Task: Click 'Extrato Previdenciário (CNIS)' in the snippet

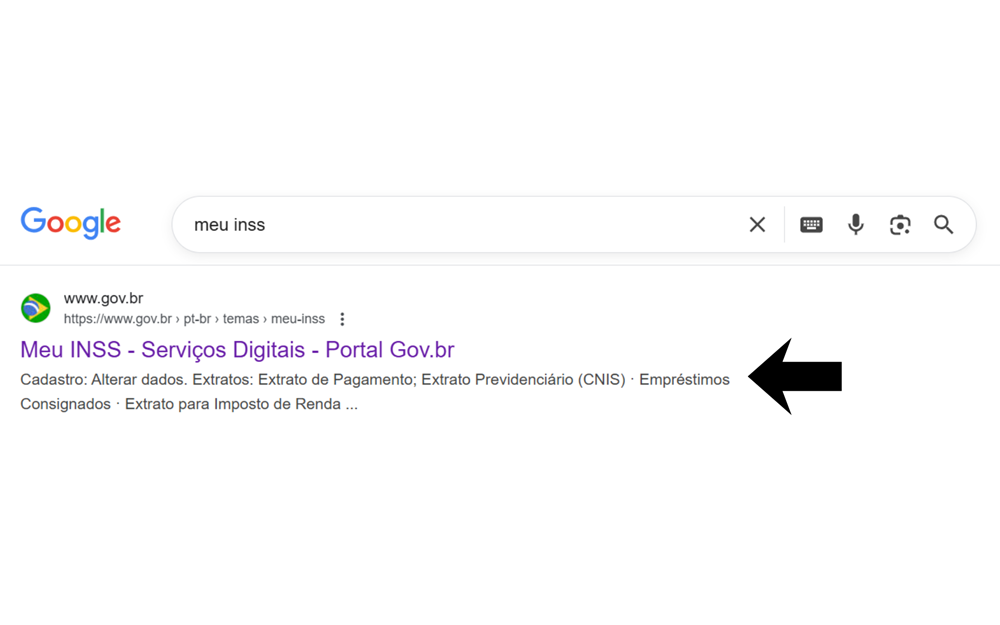Action: [x=523, y=380]
